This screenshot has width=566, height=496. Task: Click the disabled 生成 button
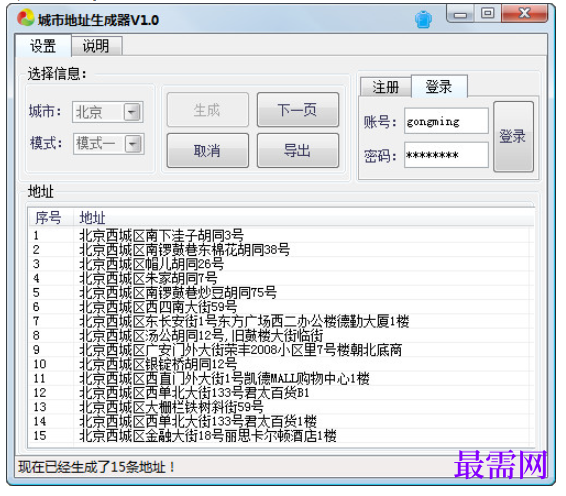(x=208, y=110)
